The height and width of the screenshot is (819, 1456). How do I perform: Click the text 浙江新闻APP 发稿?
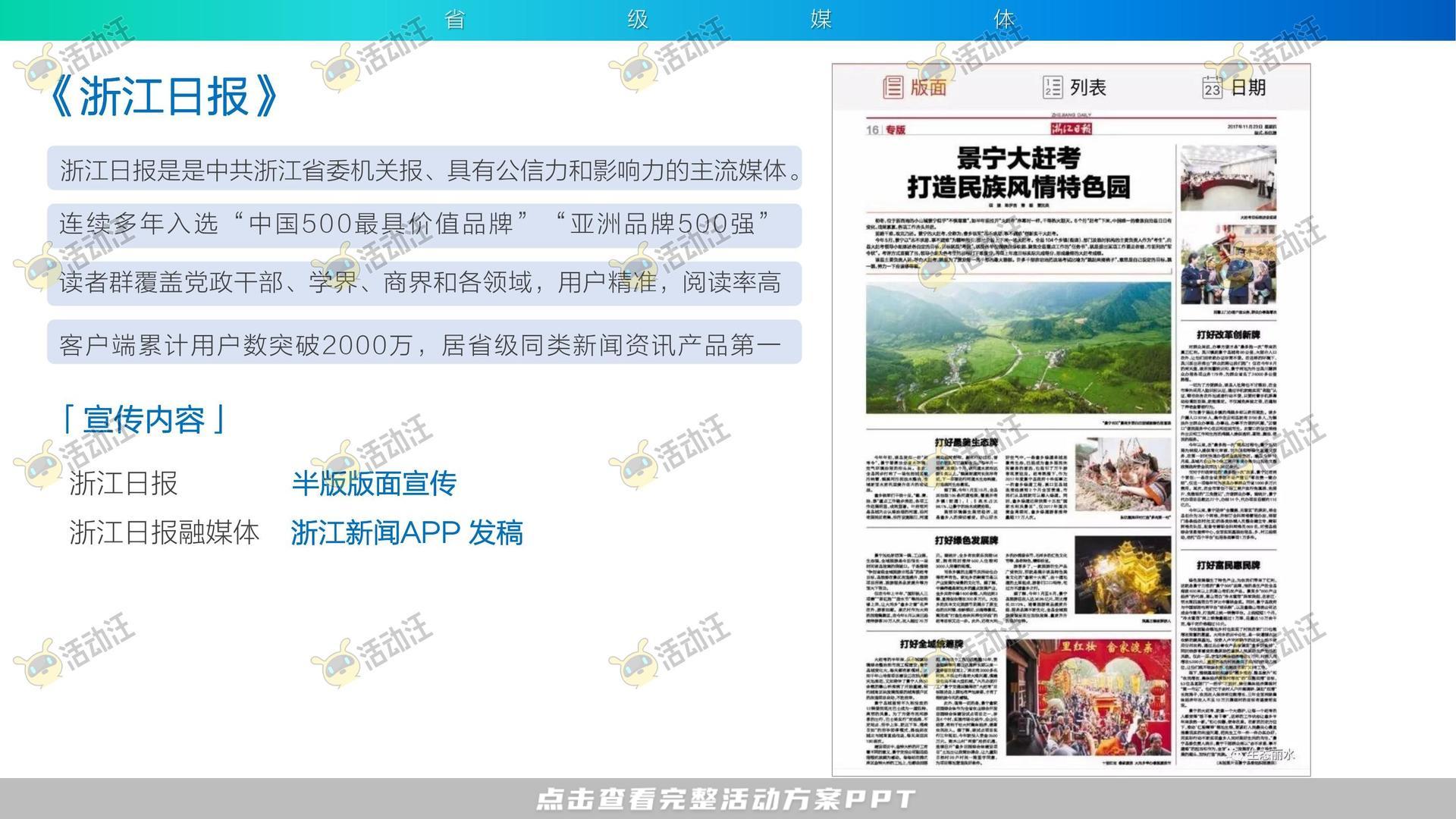coord(406,533)
